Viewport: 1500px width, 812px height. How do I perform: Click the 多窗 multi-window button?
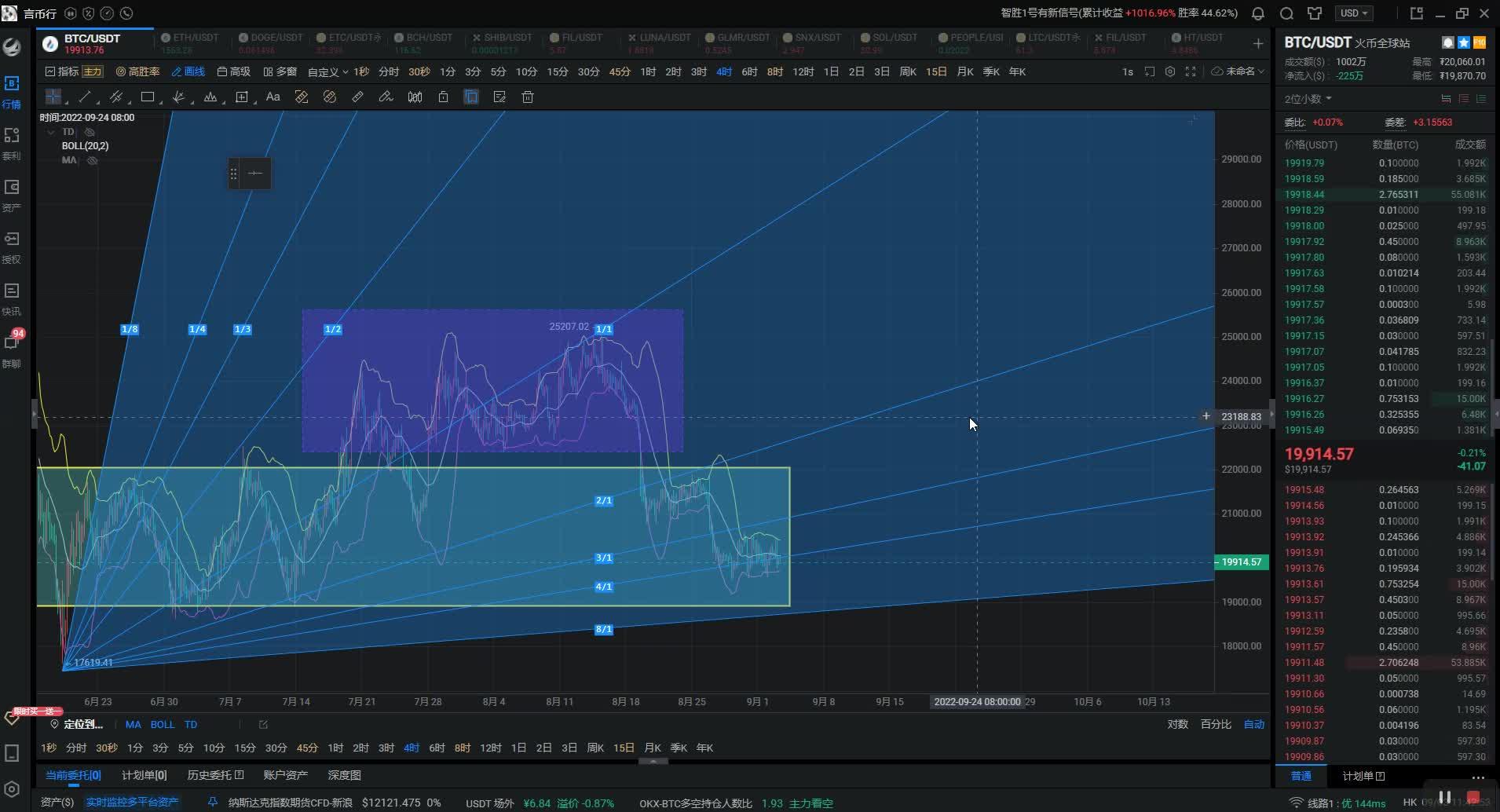point(280,71)
